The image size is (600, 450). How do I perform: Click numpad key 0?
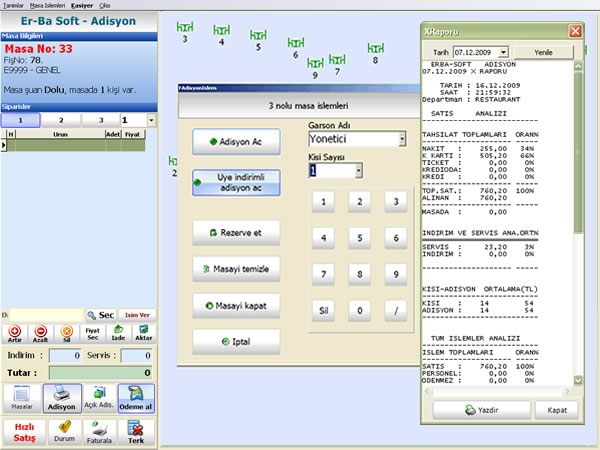(360, 311)
